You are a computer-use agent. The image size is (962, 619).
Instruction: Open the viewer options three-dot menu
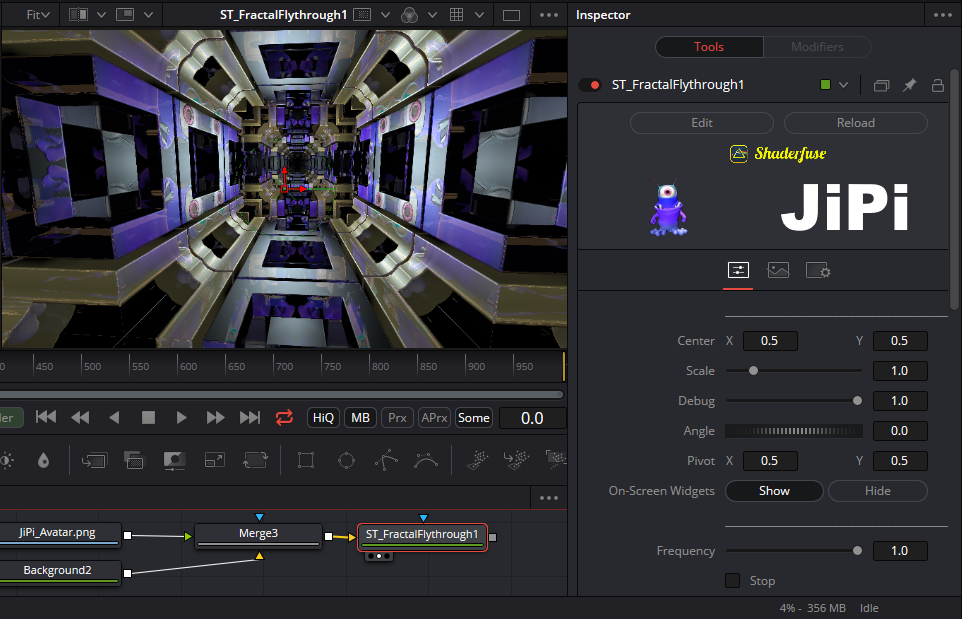(548, 15)
